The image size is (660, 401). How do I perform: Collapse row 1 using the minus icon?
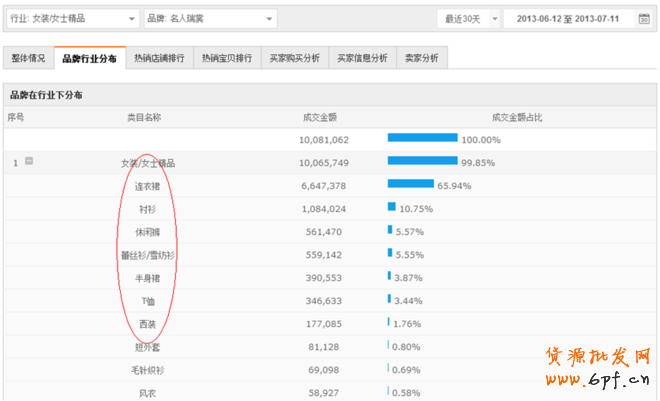click(29, 161)
